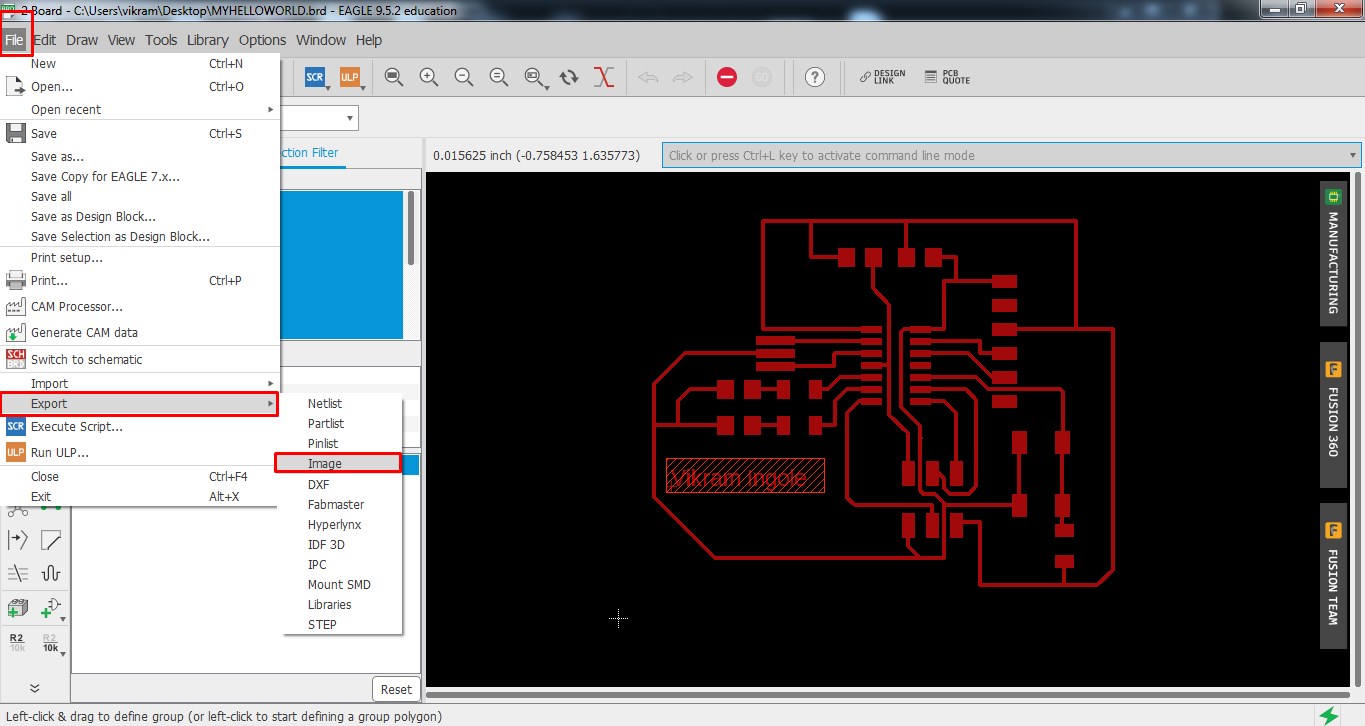The height and width of the screenshot is (726, 1365).
Task: Open the Library menu
Action: pyautogui.click(x=207, y=40)
